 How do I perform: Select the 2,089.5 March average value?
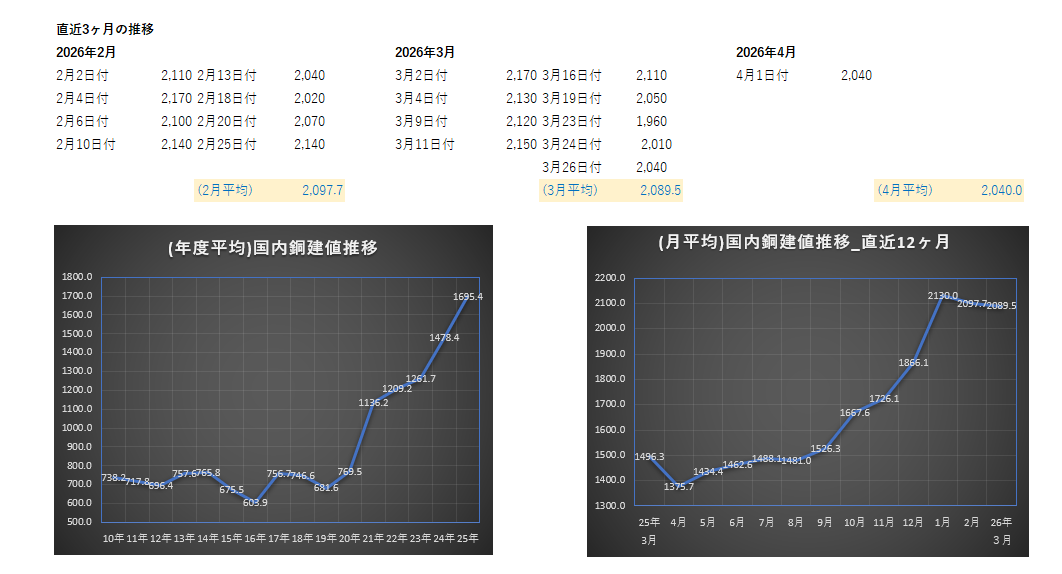tap(660, 190)
